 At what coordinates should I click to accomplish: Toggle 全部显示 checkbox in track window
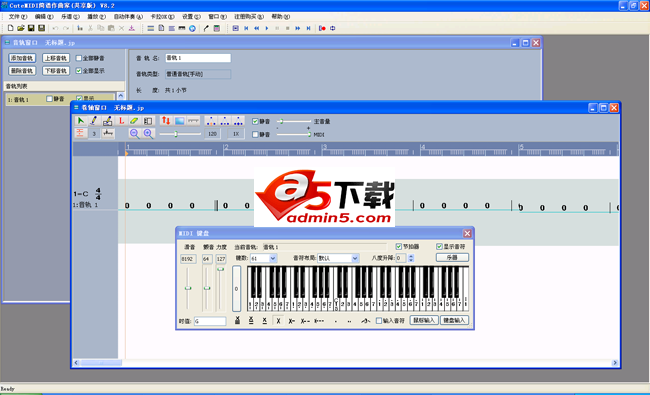click(x=79, y=71)
